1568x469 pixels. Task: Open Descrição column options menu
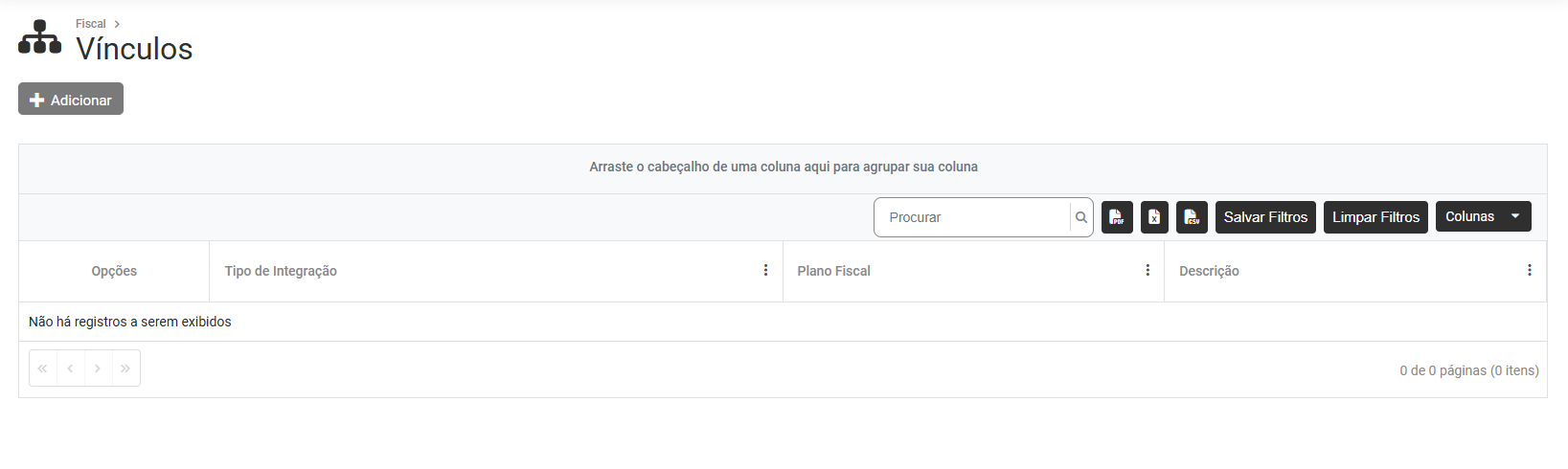click(x=1529, y=271)
